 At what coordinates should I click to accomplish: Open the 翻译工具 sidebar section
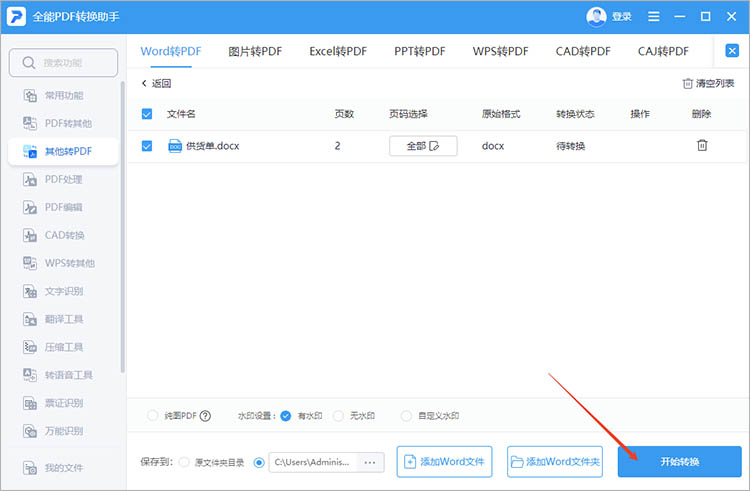coord(63,319)
